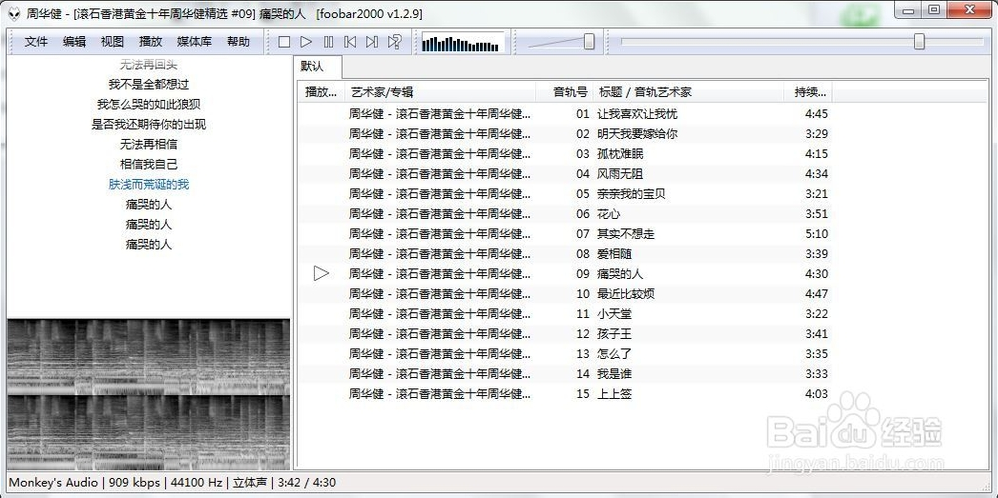
Task: Sort by 音轨号 column header
Action: point(564,92)
